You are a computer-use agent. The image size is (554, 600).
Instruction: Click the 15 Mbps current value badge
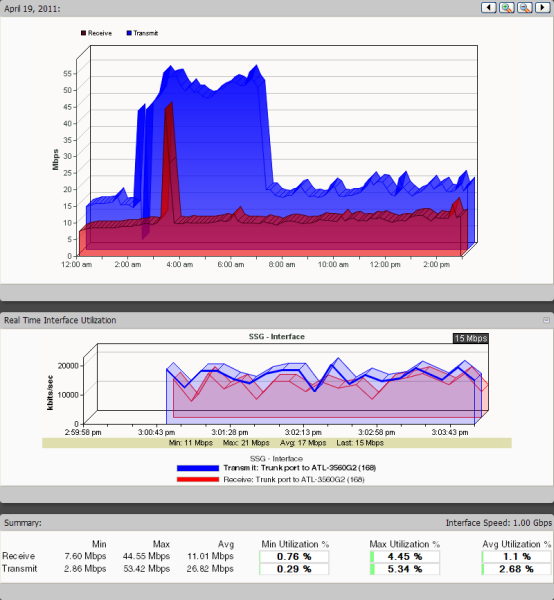click(x=471, y=338)
